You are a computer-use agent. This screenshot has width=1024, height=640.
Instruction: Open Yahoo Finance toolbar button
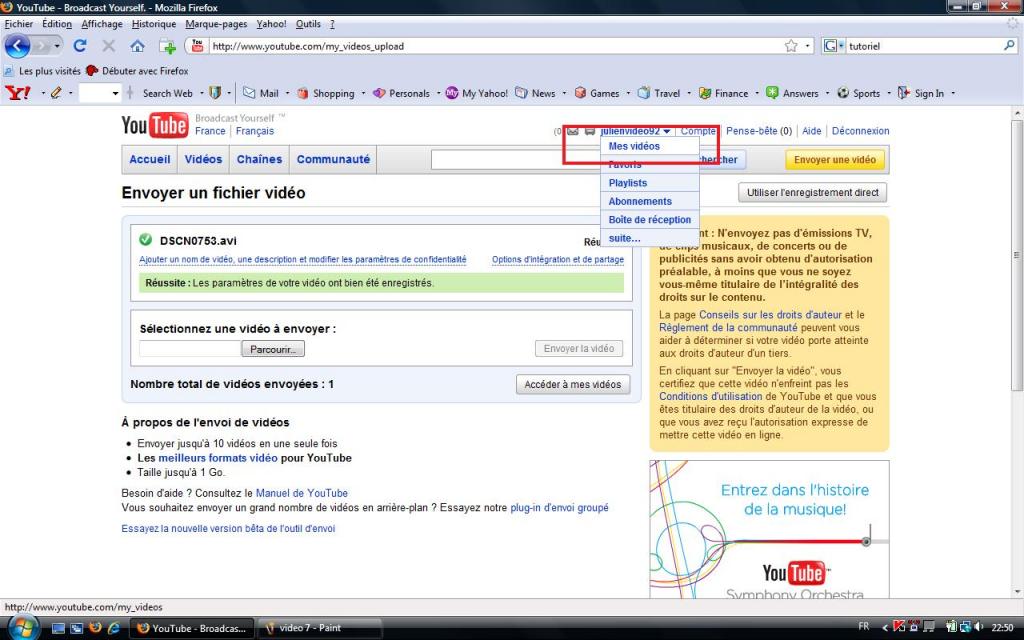click(724, 93)
